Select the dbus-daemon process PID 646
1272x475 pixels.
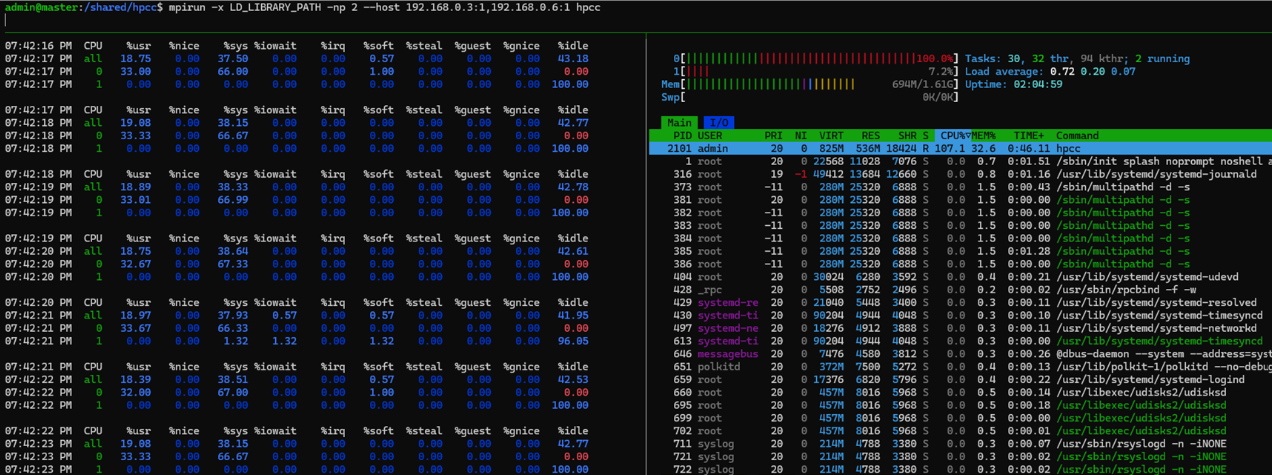pos(960,353)
